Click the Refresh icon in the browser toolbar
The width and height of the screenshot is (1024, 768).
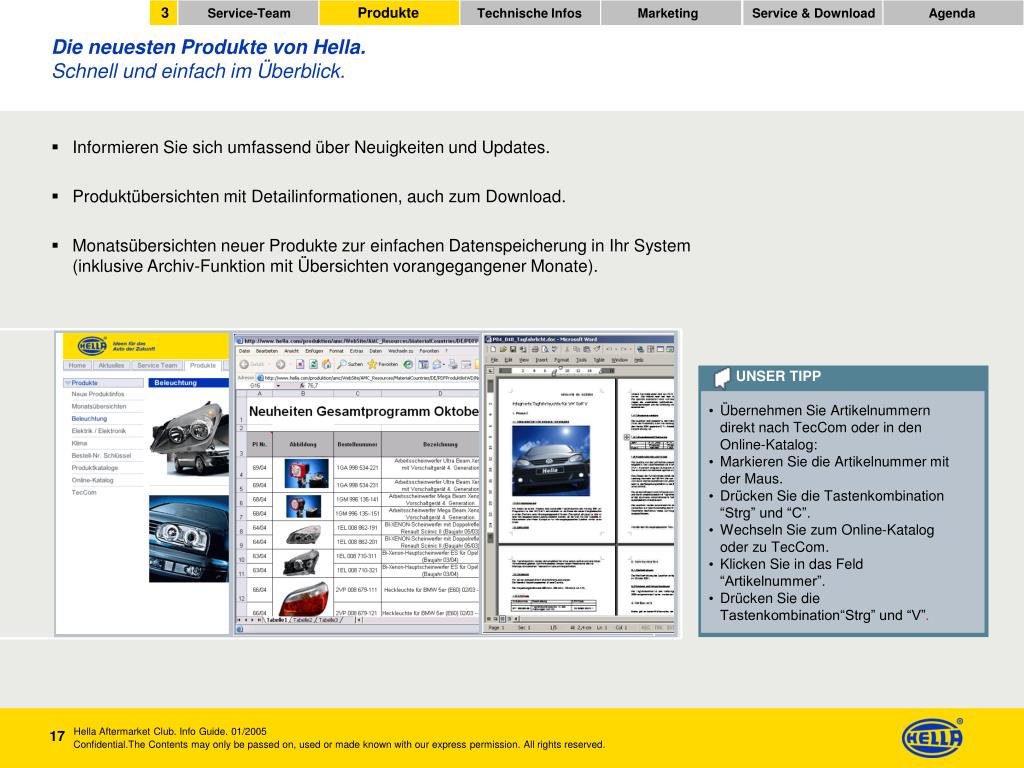[x=313, y=364]
